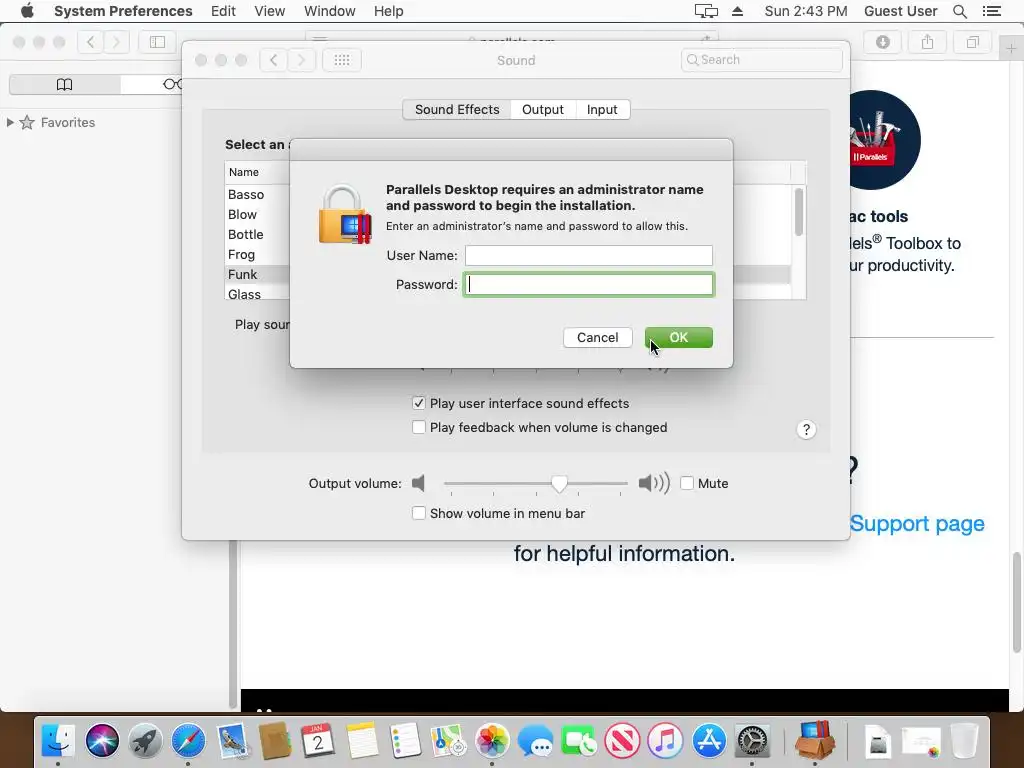Click Safari Share toolbar button
This screenshot has height=768, width=1024.
(x=927, y=42)
